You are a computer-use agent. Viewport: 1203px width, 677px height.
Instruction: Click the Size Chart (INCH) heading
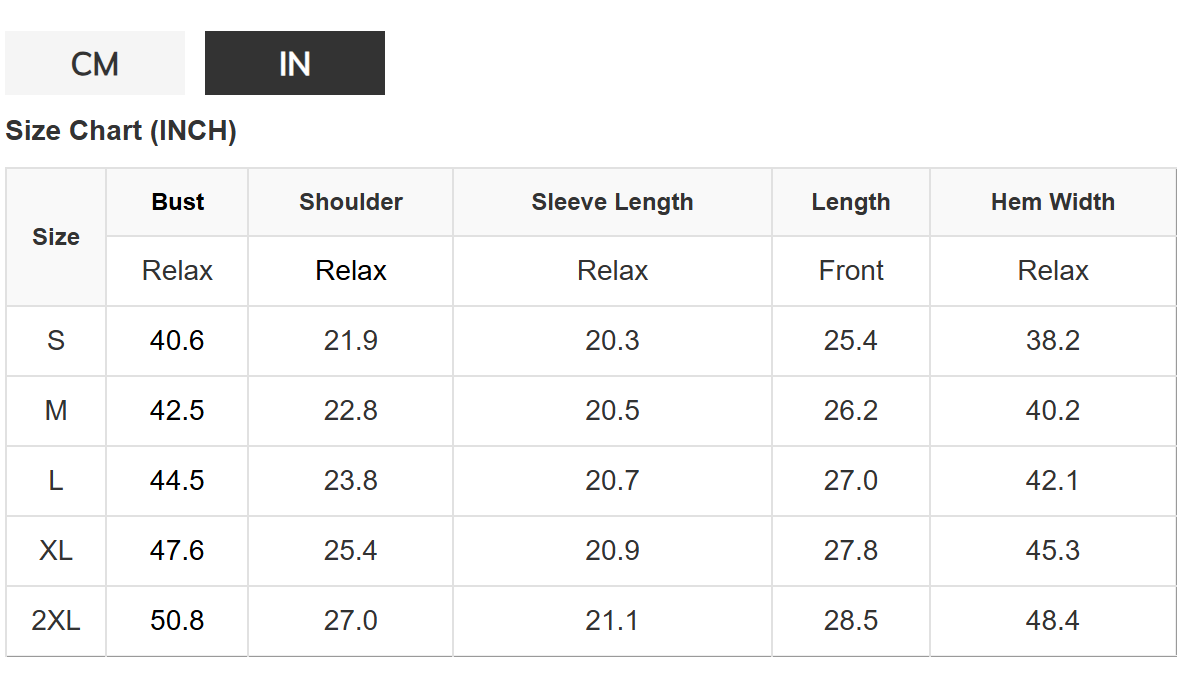121,131
